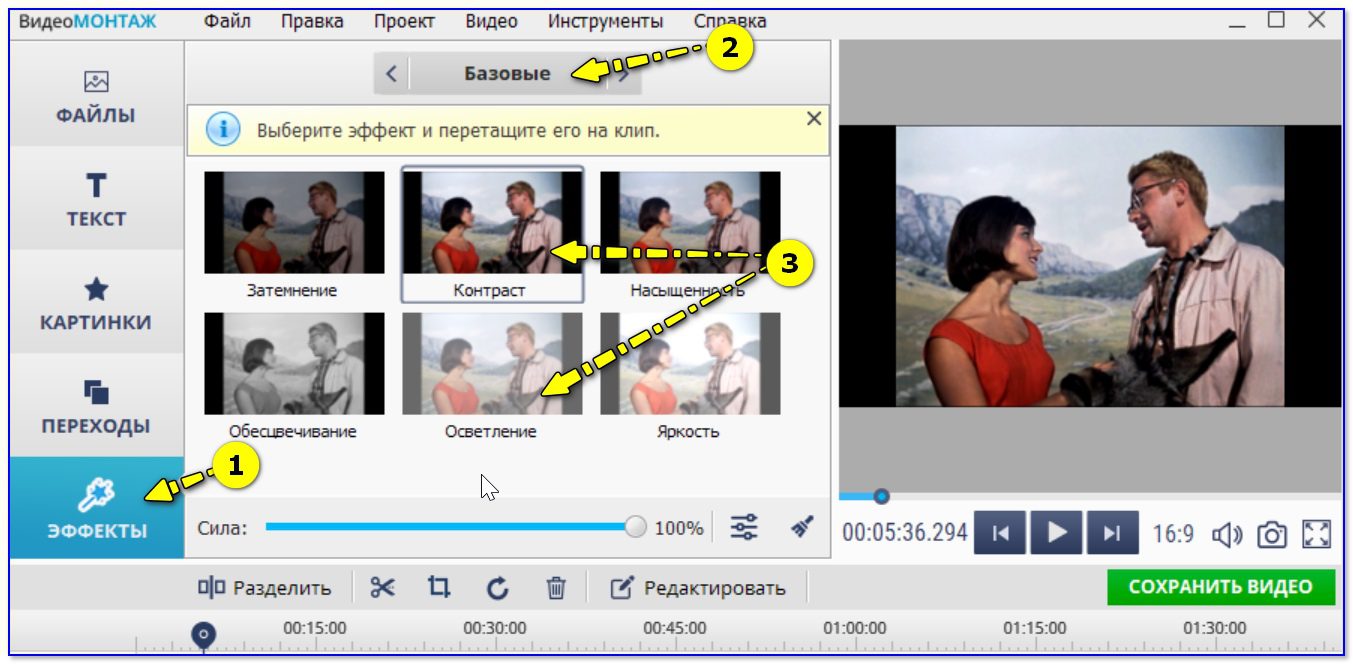Viewport: 1353px width, 664px height.
Task: Open the Файл menu
Action: click(x=227, y=21)
